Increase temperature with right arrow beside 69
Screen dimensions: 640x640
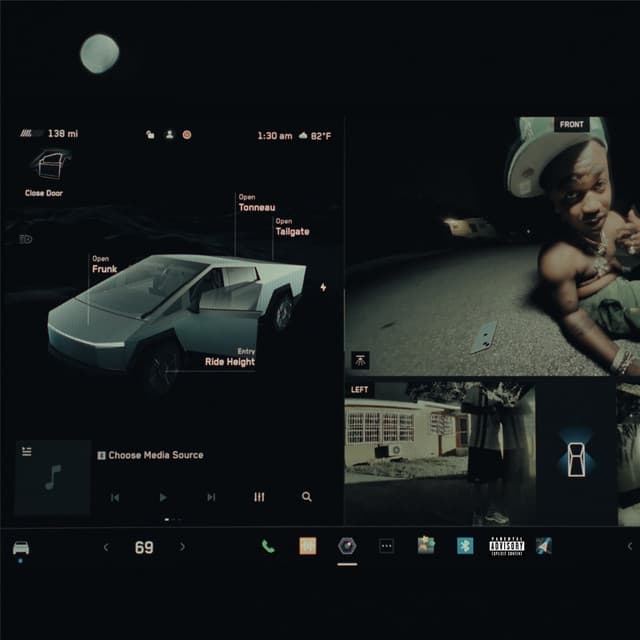tap(182, 547)
